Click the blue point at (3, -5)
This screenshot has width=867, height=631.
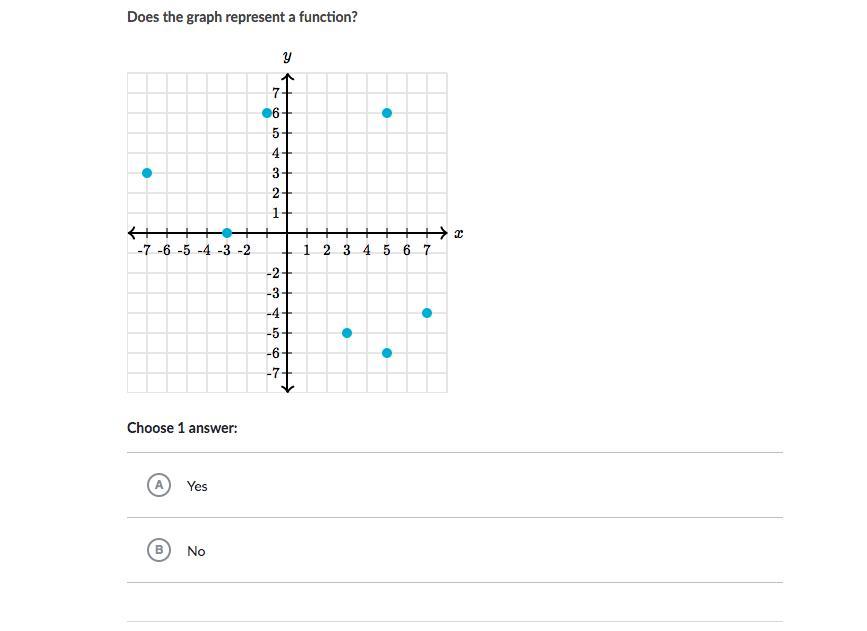[347, 333]
